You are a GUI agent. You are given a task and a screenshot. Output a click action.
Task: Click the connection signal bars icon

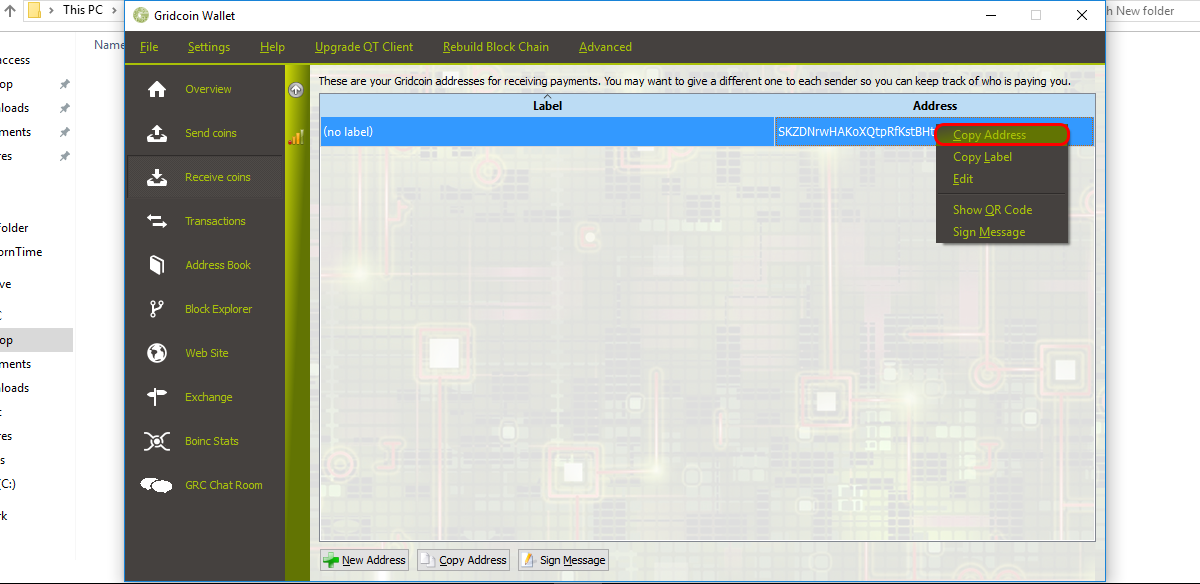296,137
